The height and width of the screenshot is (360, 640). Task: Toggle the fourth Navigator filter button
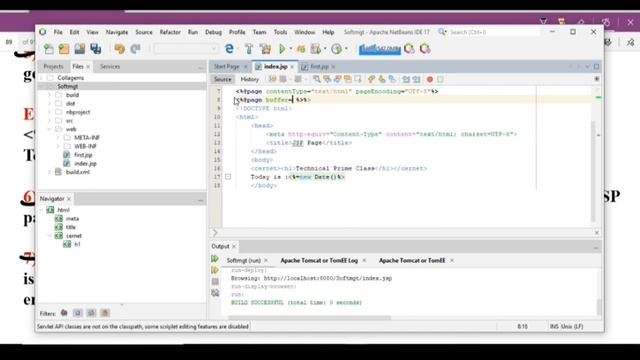105,313
